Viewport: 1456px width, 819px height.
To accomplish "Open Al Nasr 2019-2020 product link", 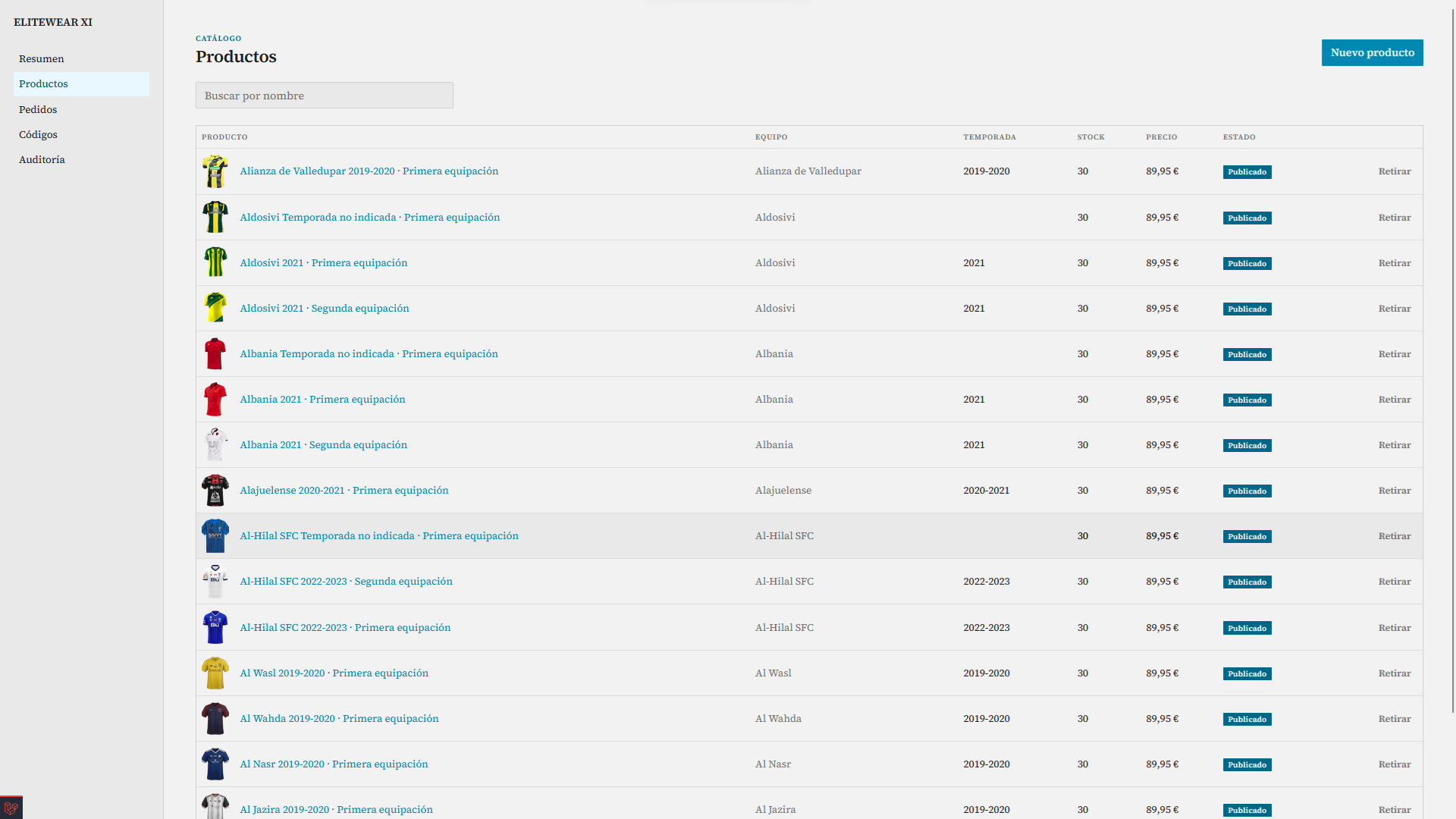I will pyautogui.click(x=334, y=764).
